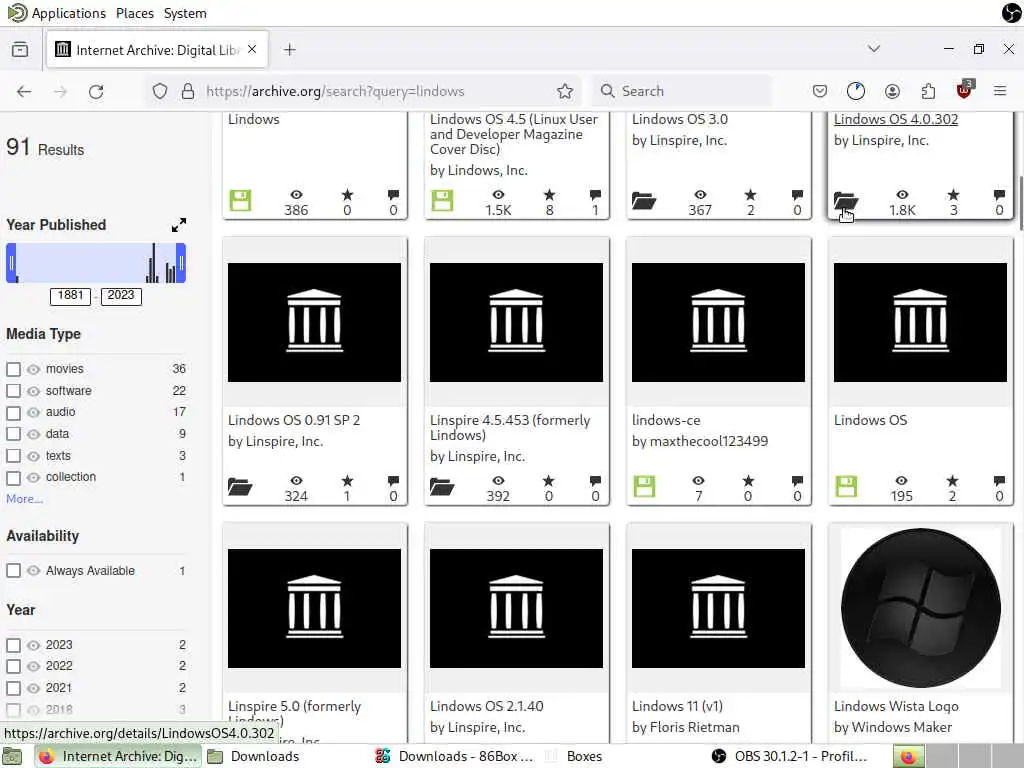
Task: Show site security lock information
Action: [188, 91]
